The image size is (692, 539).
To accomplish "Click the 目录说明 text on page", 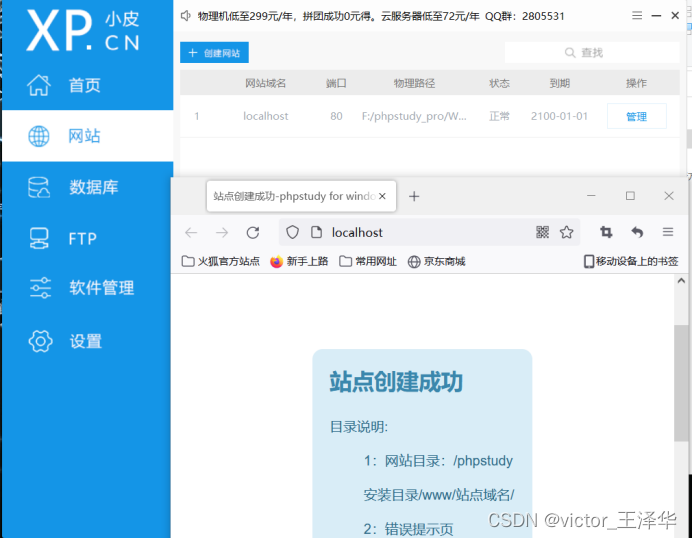I will [359, 427].
